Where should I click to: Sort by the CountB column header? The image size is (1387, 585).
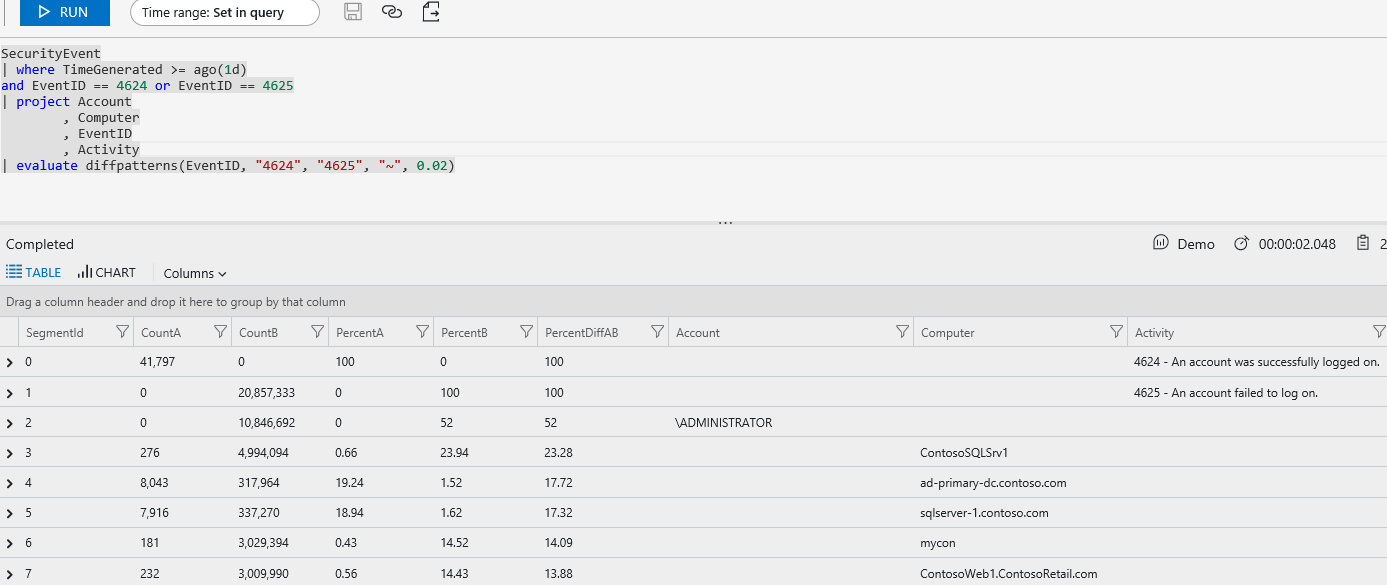(x=259, y=333)
